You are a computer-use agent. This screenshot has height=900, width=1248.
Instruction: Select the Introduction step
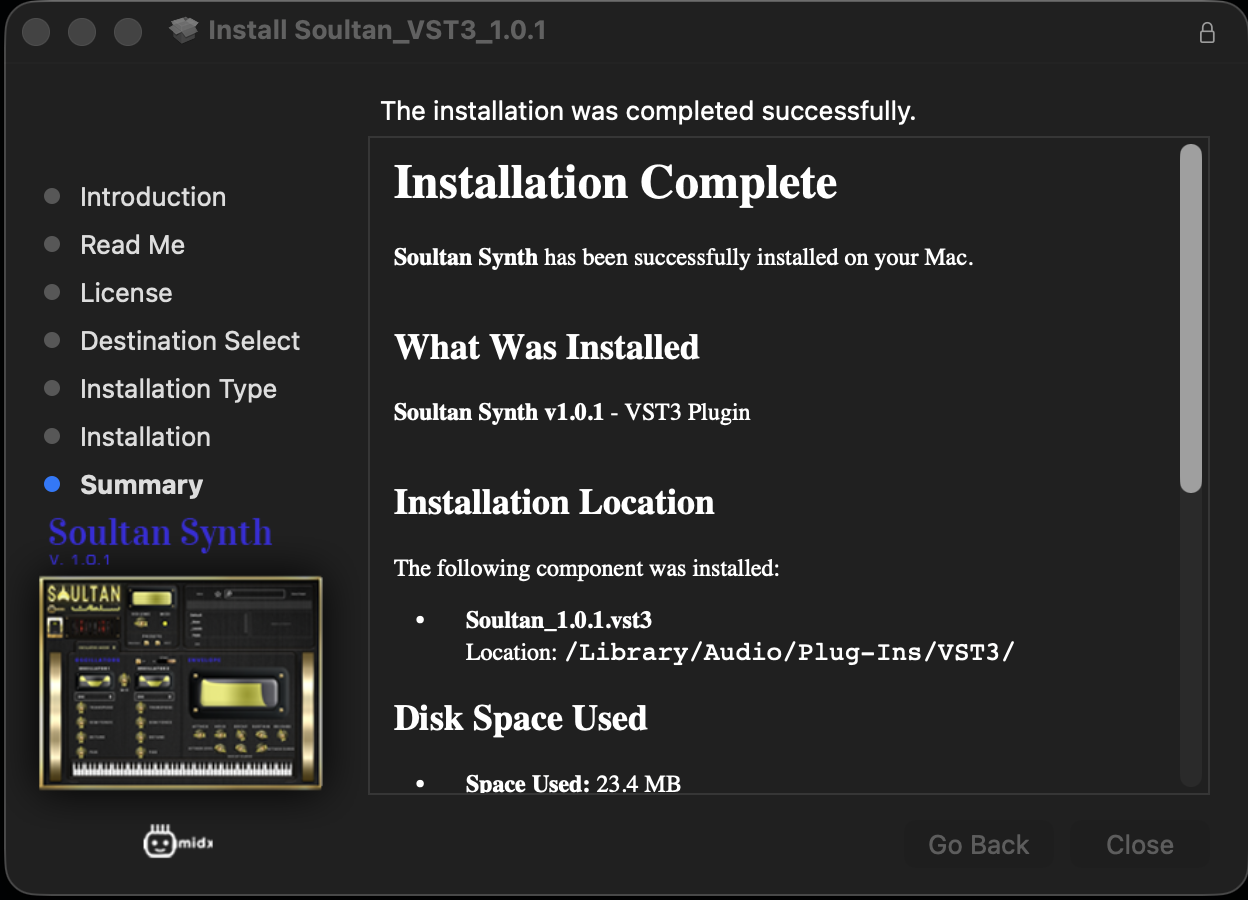[153, 197]
